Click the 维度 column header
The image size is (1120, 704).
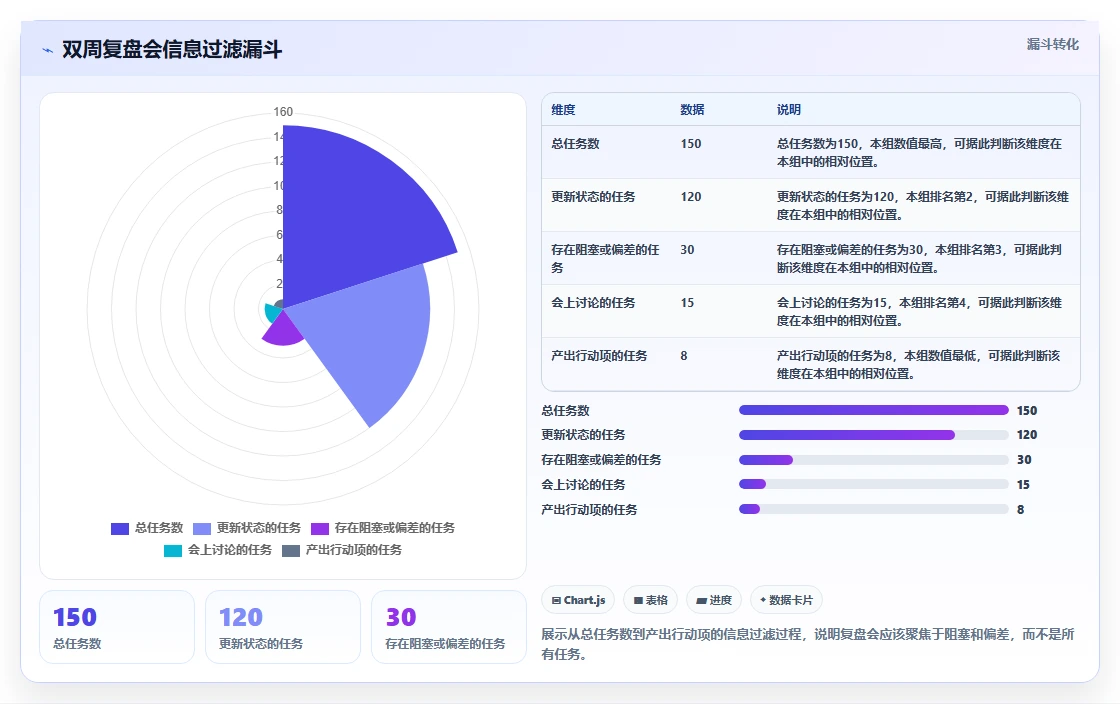click(x=563, y=110)
